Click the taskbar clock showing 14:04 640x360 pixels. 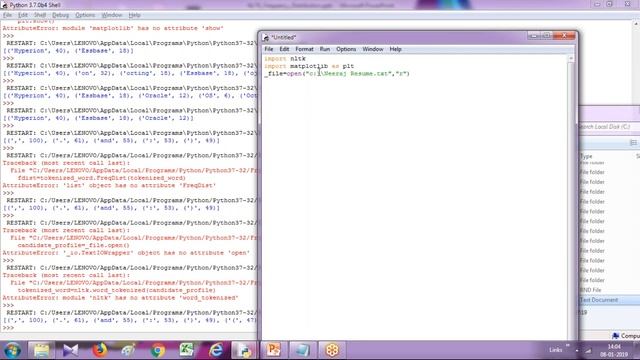(x=614, y=350)
